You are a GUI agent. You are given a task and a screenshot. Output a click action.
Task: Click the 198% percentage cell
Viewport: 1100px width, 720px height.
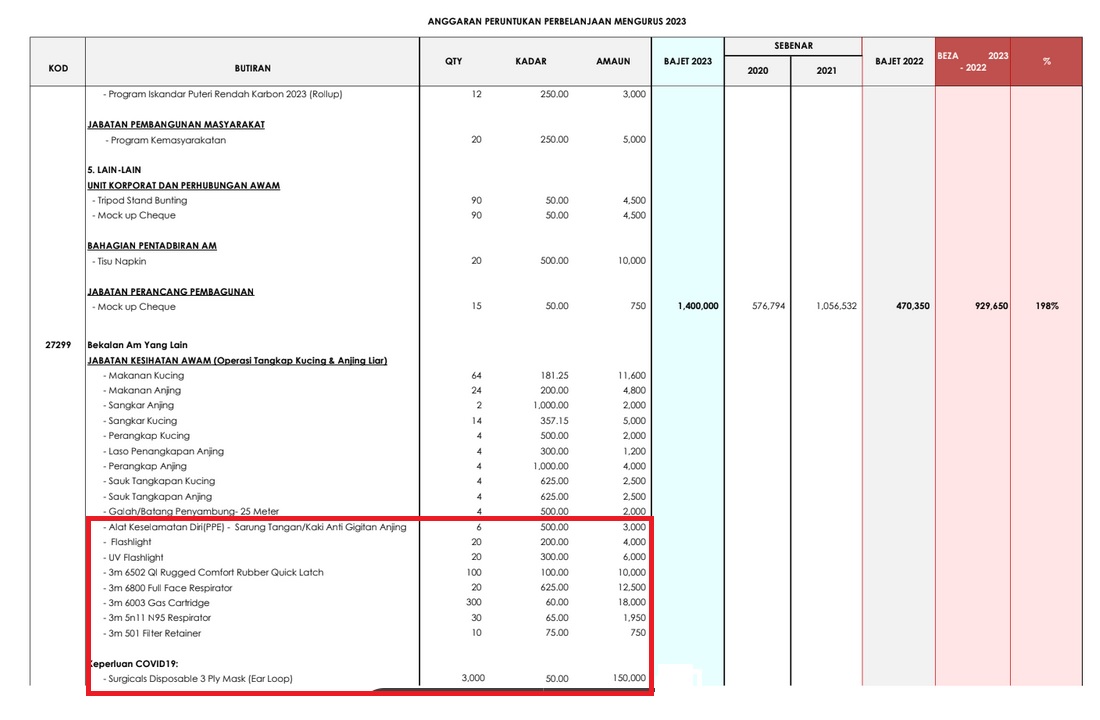point(1046,306)
